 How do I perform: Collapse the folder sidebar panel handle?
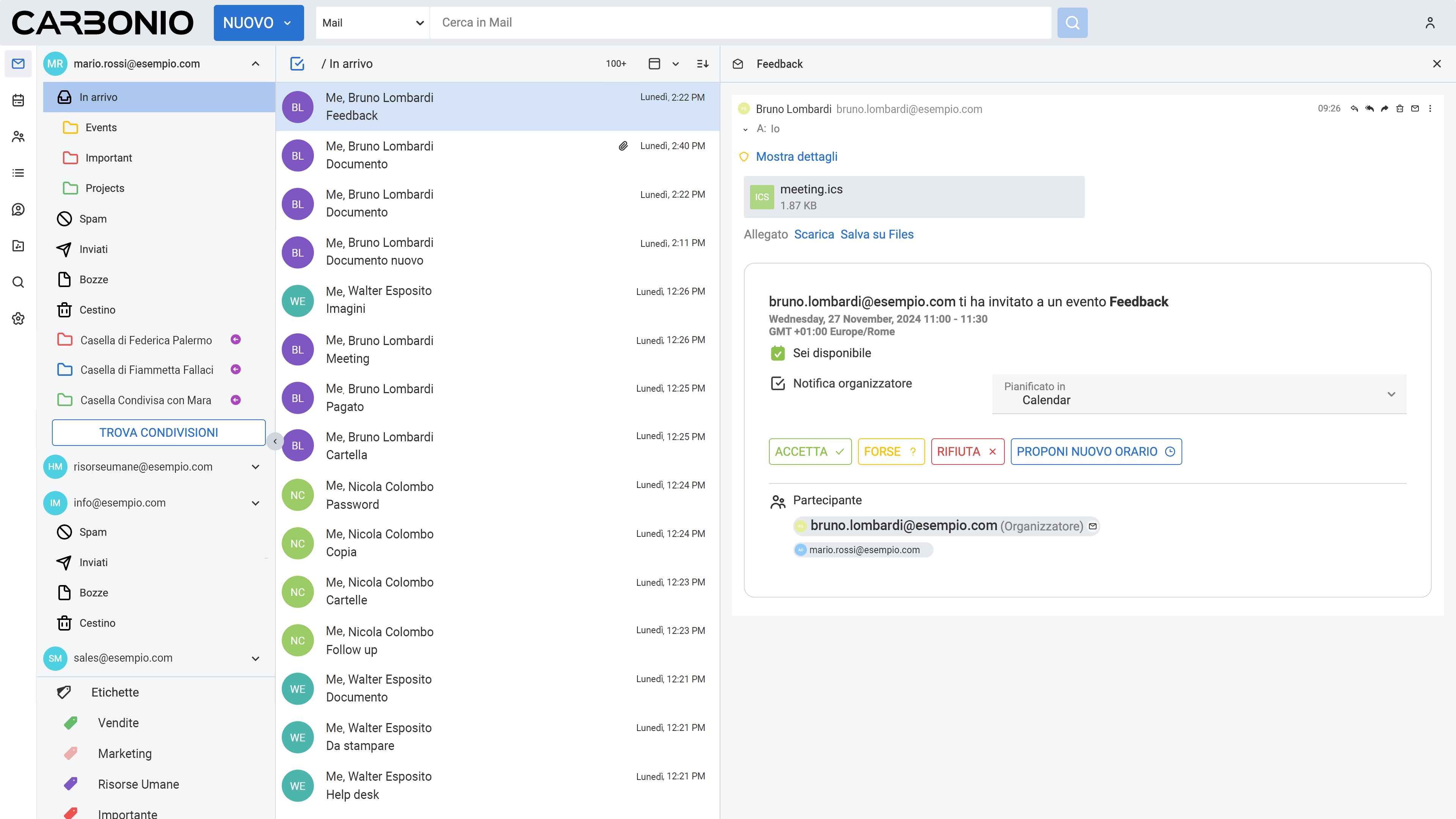tap(275, 441)
